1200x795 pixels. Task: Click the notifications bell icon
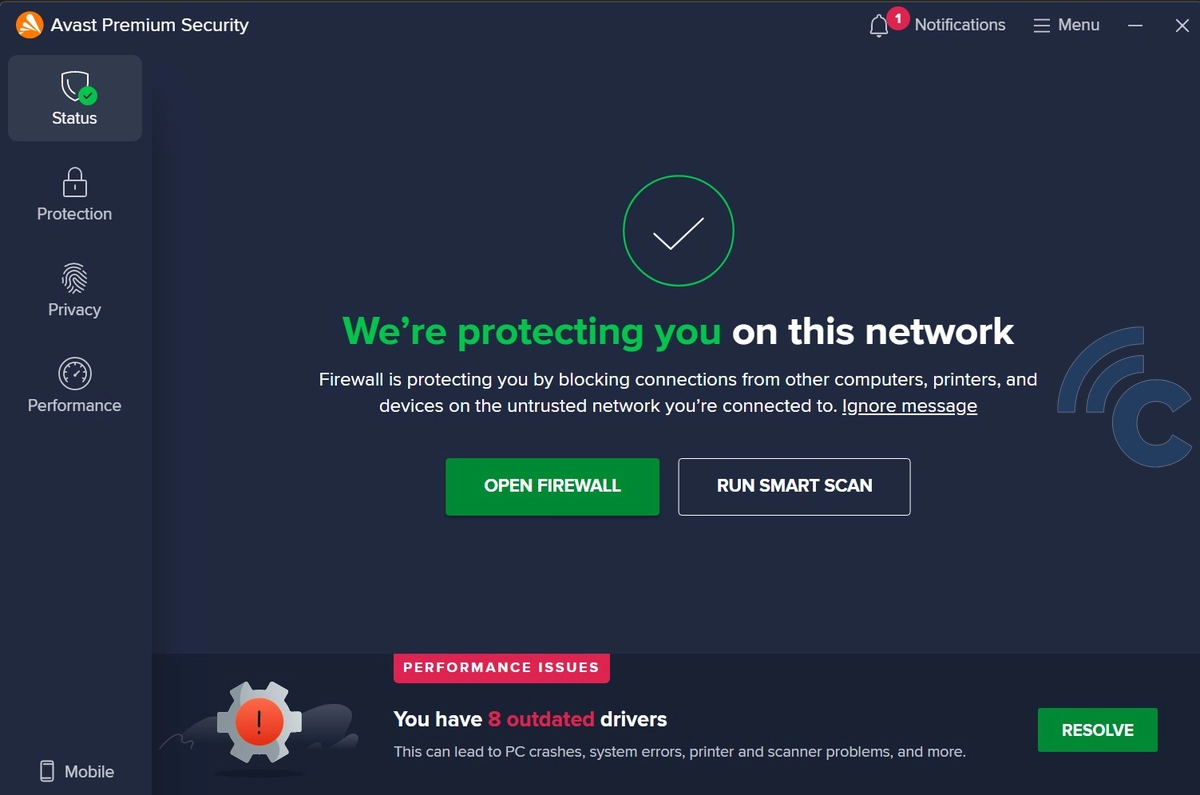click(x=879, y=26)
